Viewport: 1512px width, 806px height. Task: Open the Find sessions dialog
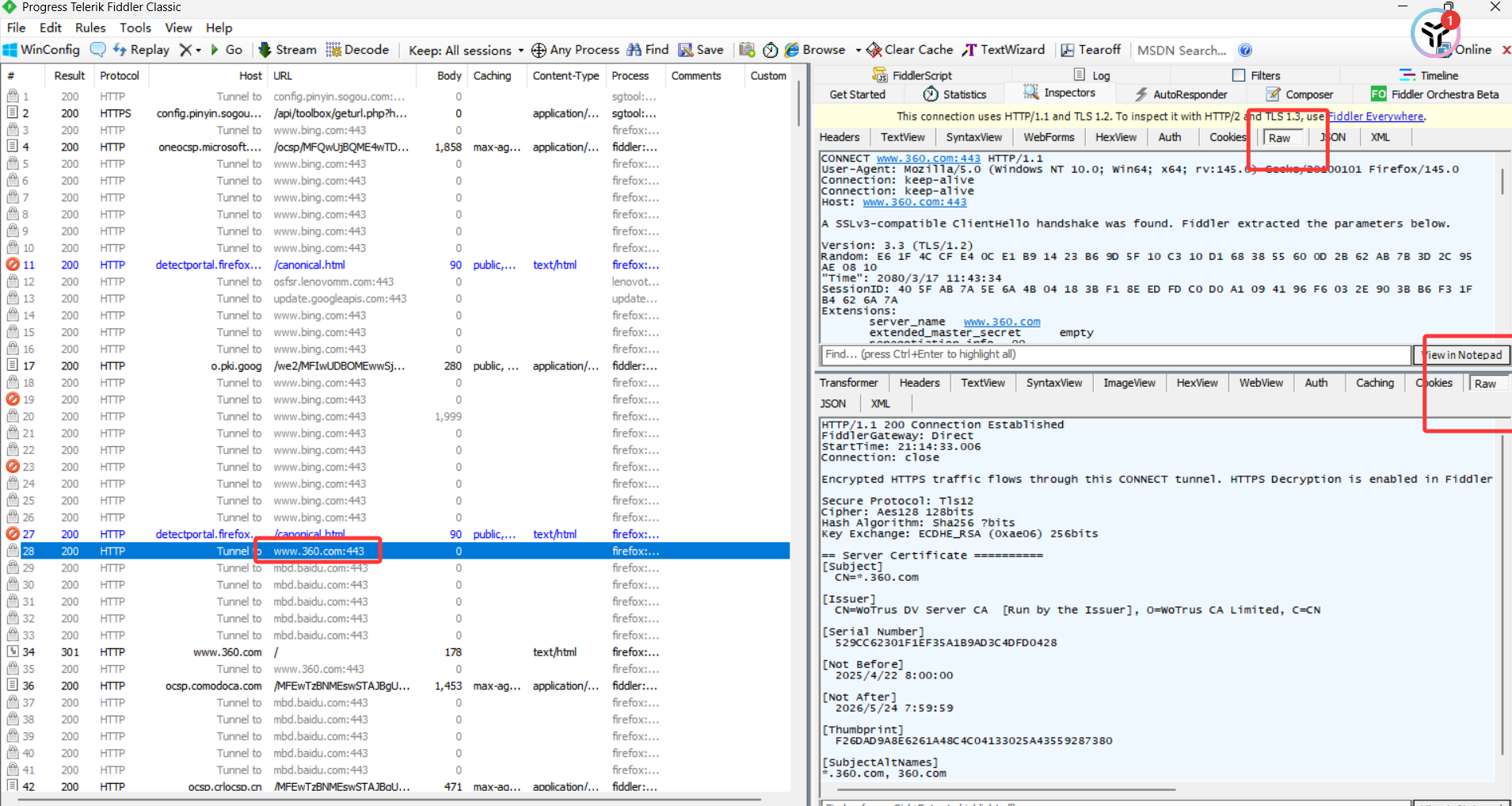(x=648, y=49)
